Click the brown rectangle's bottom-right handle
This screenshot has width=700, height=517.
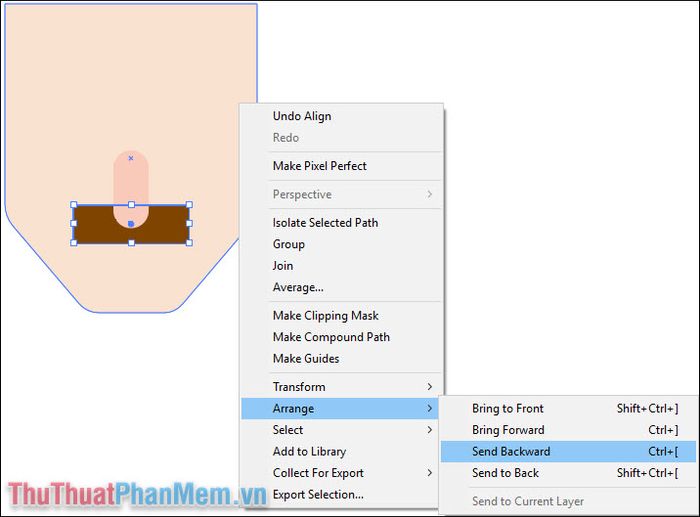tap(189, 243)
